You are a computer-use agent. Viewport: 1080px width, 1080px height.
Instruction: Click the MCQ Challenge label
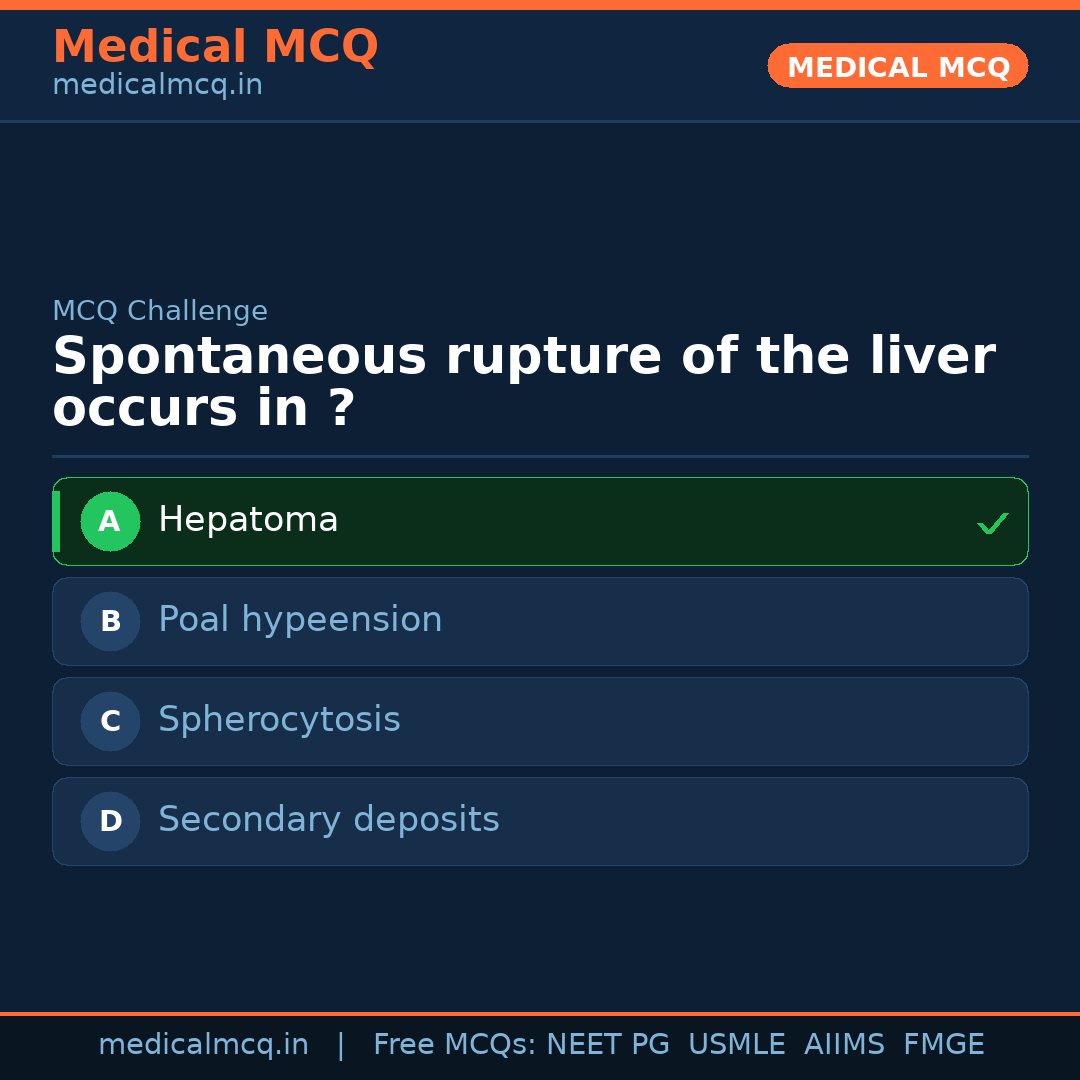click(160, 311)
